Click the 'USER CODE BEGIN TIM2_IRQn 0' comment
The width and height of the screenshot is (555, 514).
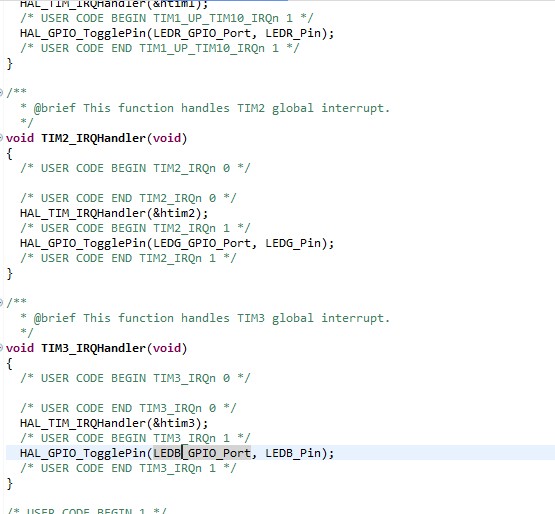(135, 168)
